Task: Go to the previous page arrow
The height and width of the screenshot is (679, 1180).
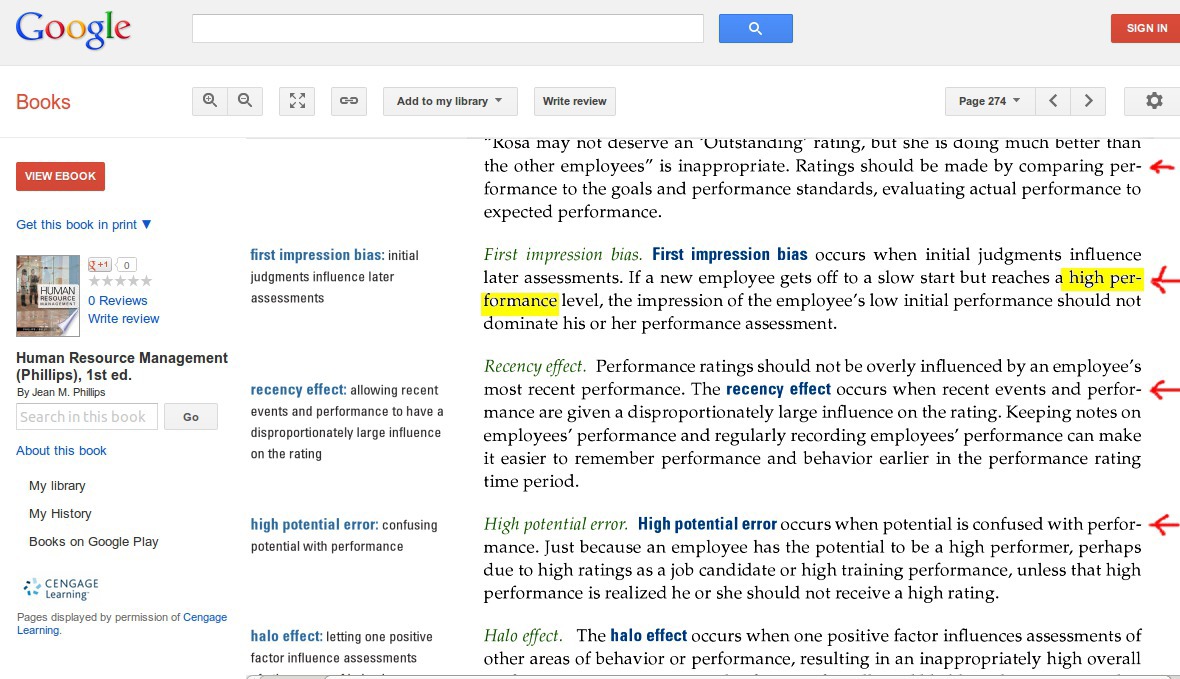Action: click(x=1053, y=101)
